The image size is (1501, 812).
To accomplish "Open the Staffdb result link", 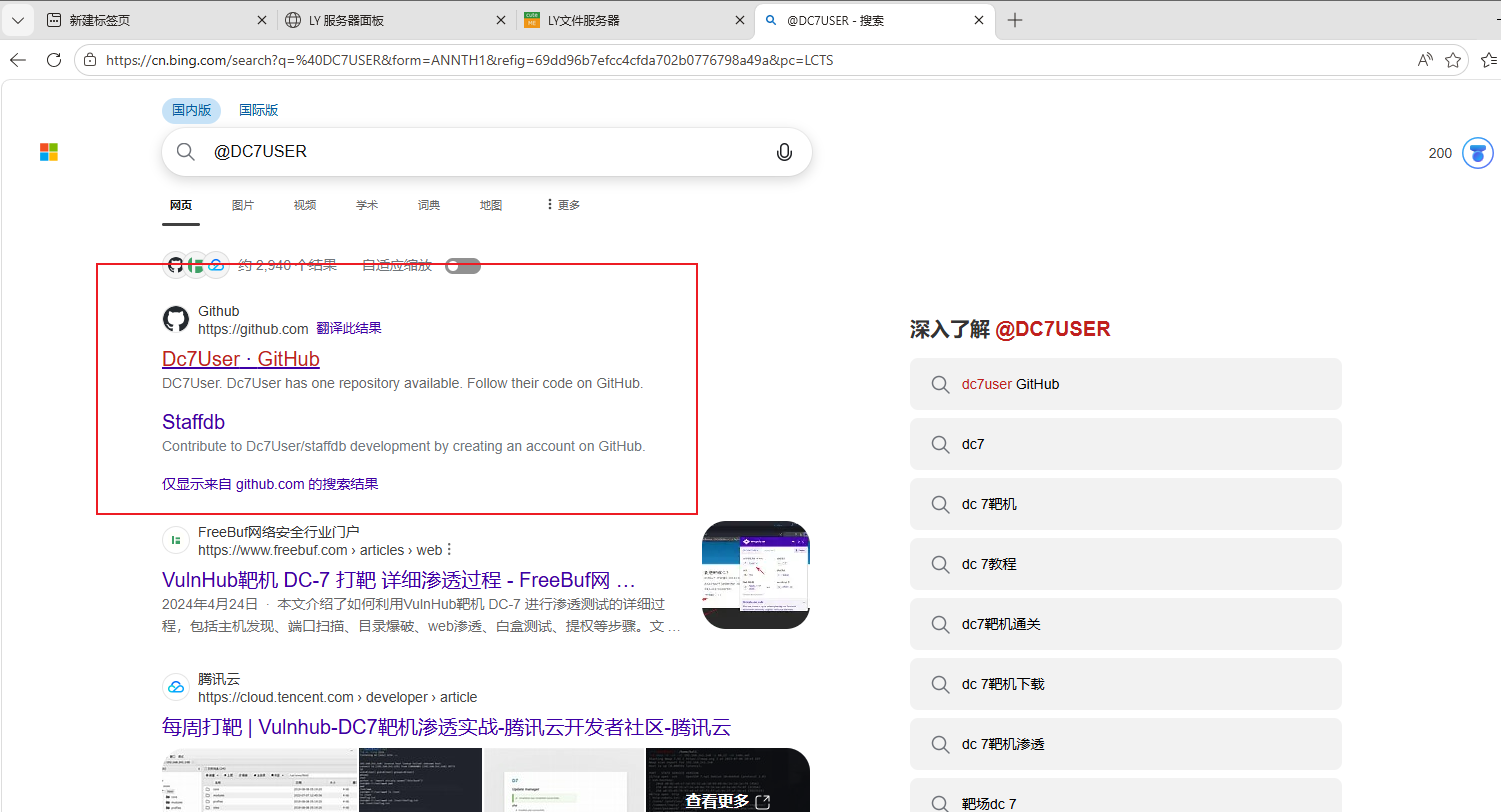I will tap(193, 422).
